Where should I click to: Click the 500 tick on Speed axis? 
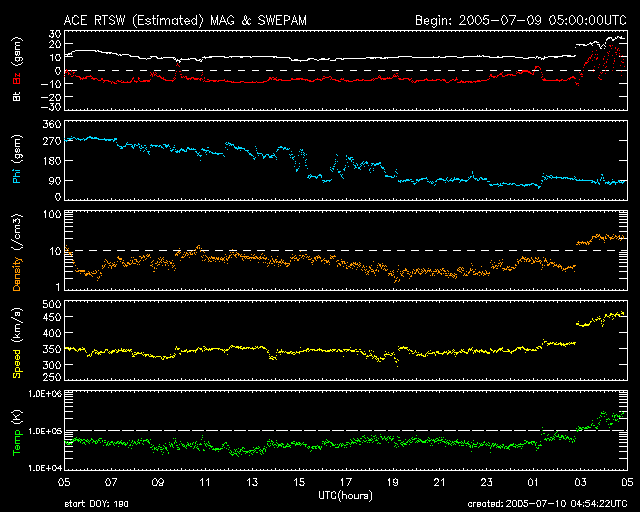[x=51, y=303]
